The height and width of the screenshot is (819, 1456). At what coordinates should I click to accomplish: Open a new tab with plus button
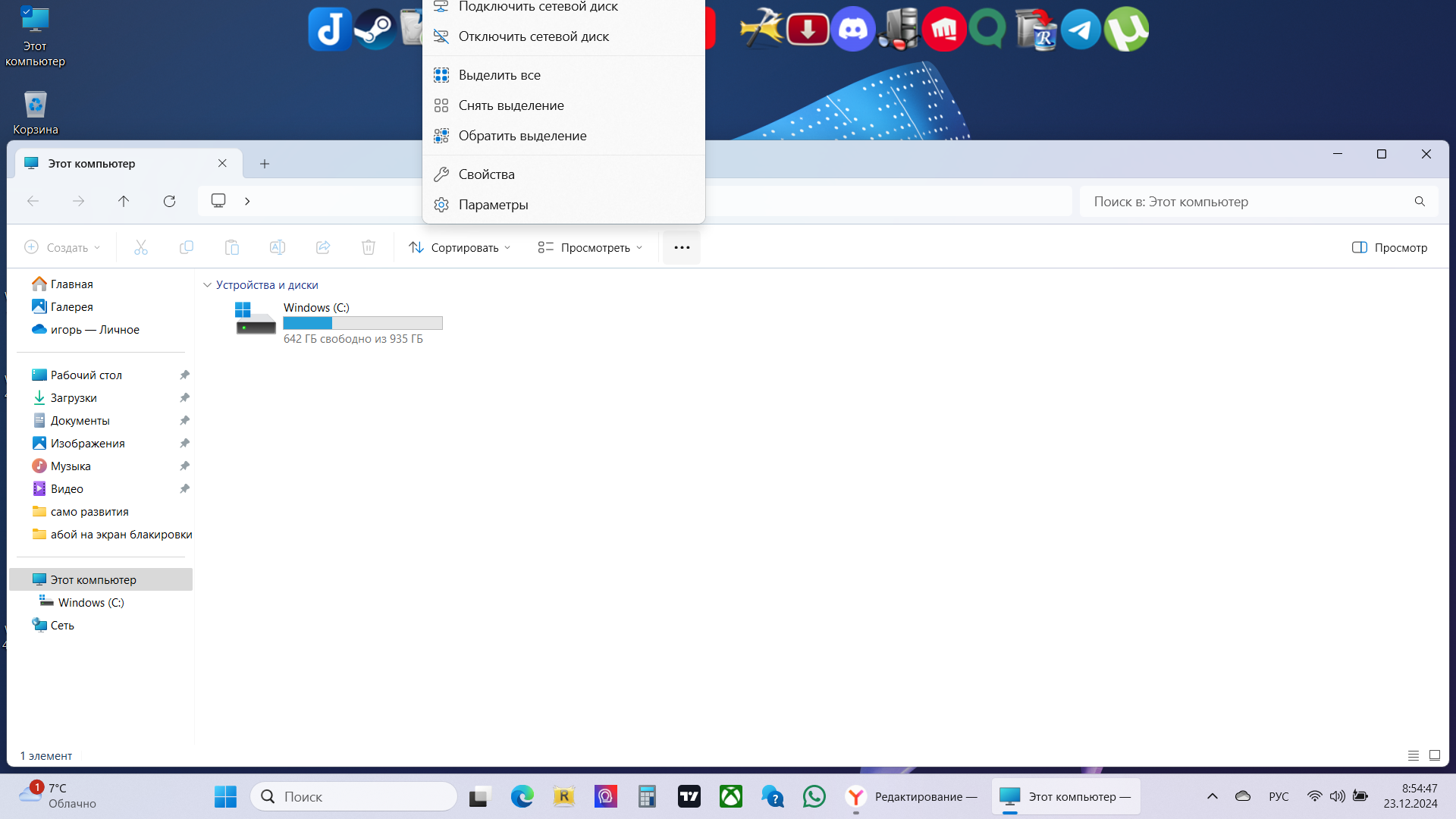coord(265,164)
